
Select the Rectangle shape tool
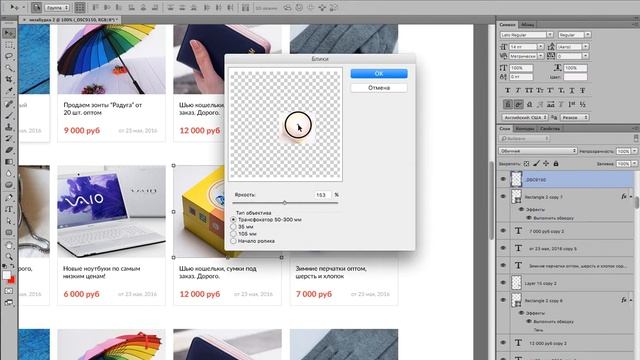9,232
